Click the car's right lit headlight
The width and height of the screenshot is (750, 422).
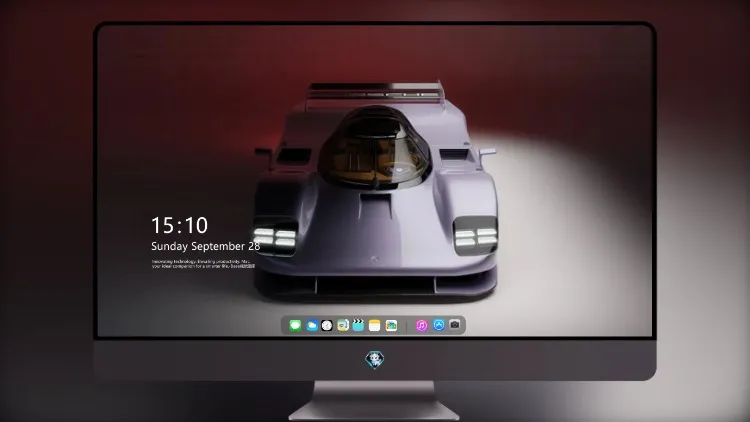(x=475, y=237)
